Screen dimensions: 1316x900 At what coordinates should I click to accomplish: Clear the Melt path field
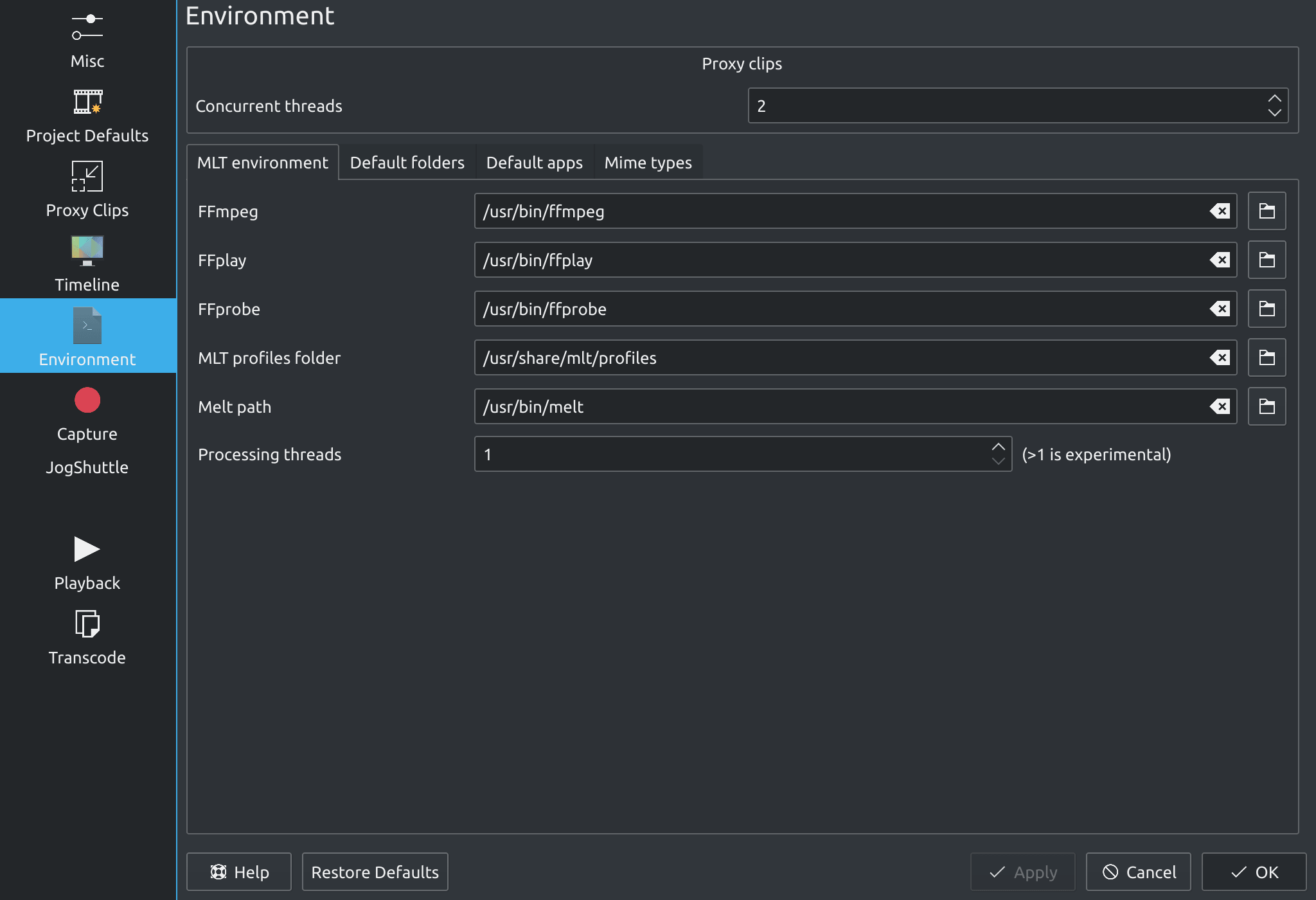[1220, 406]
